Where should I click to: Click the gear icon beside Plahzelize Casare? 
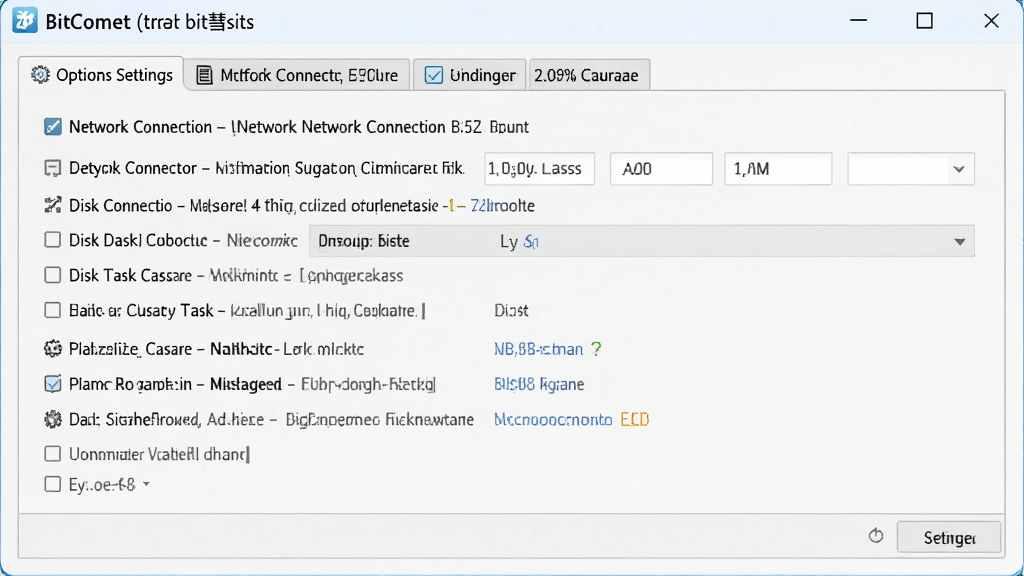point(52,349)
